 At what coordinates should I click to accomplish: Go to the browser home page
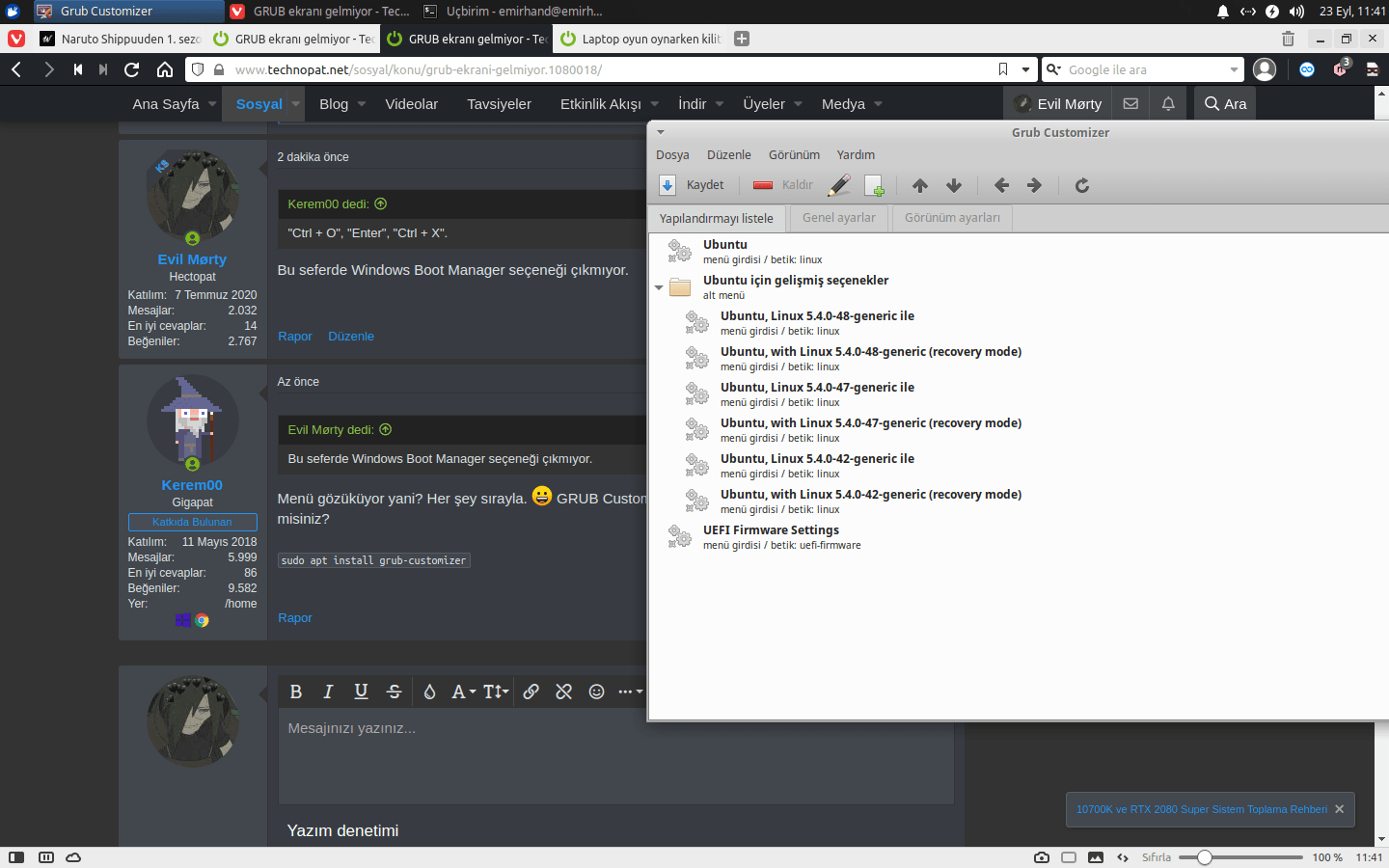[165, 69]
